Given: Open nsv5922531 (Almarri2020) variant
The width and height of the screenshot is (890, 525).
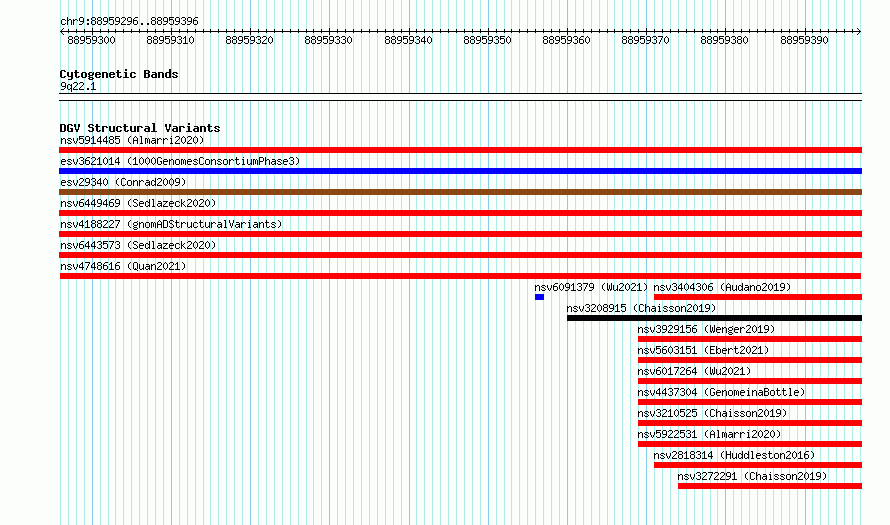Looking at the screenshot, I should 709,434.
